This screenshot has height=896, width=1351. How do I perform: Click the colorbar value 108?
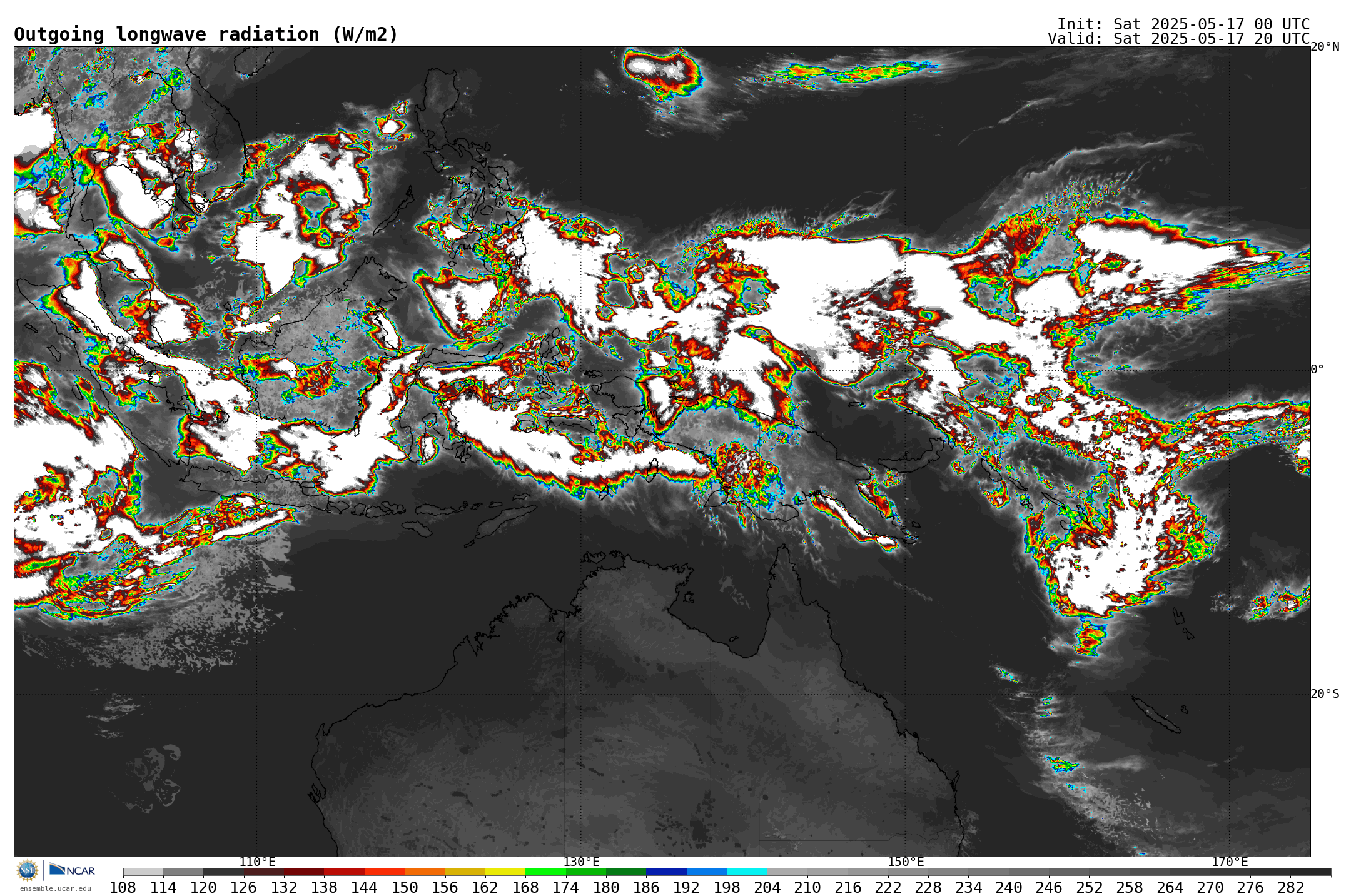click(123, 887)
